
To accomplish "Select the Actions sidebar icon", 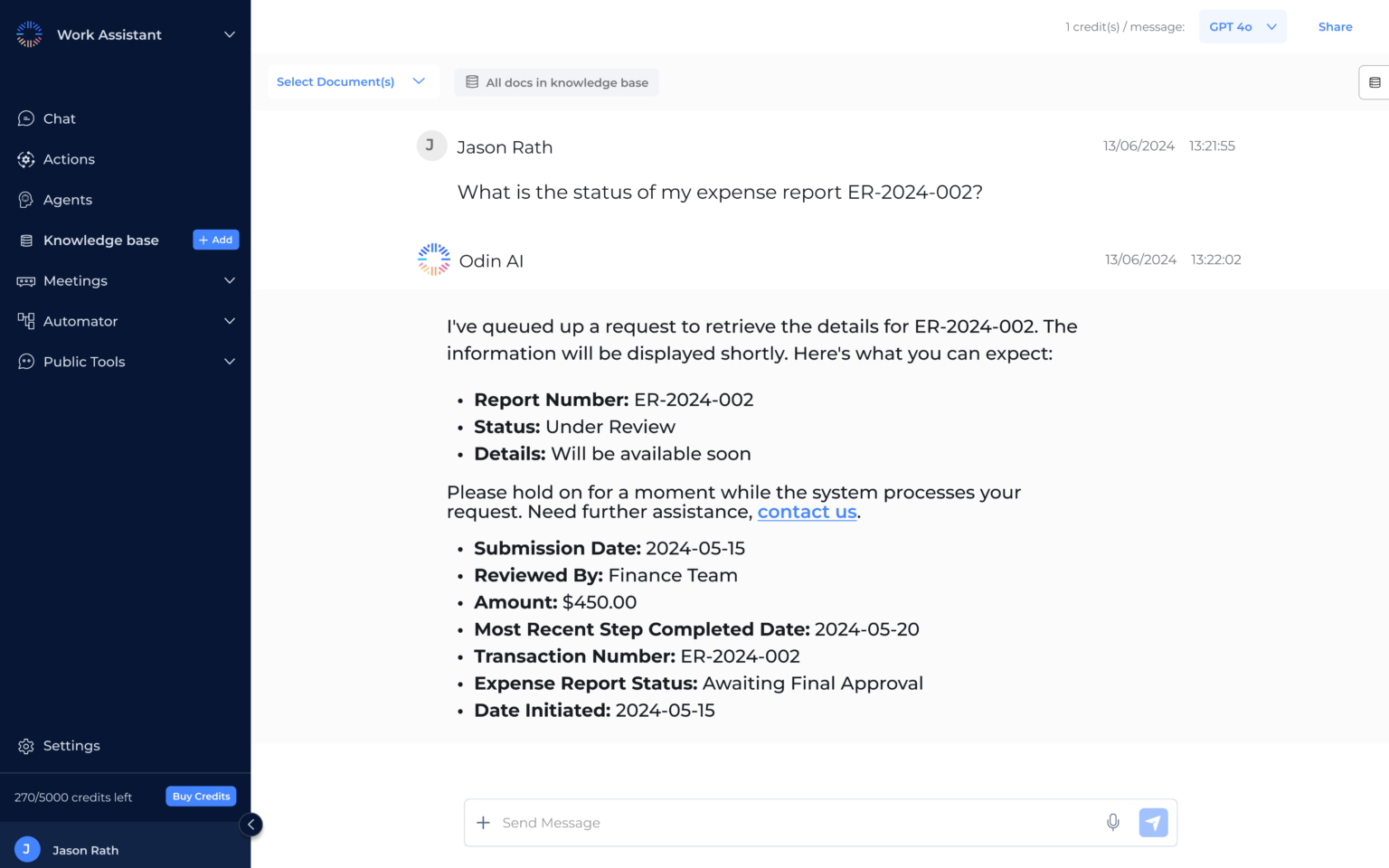I will (26, 159).
